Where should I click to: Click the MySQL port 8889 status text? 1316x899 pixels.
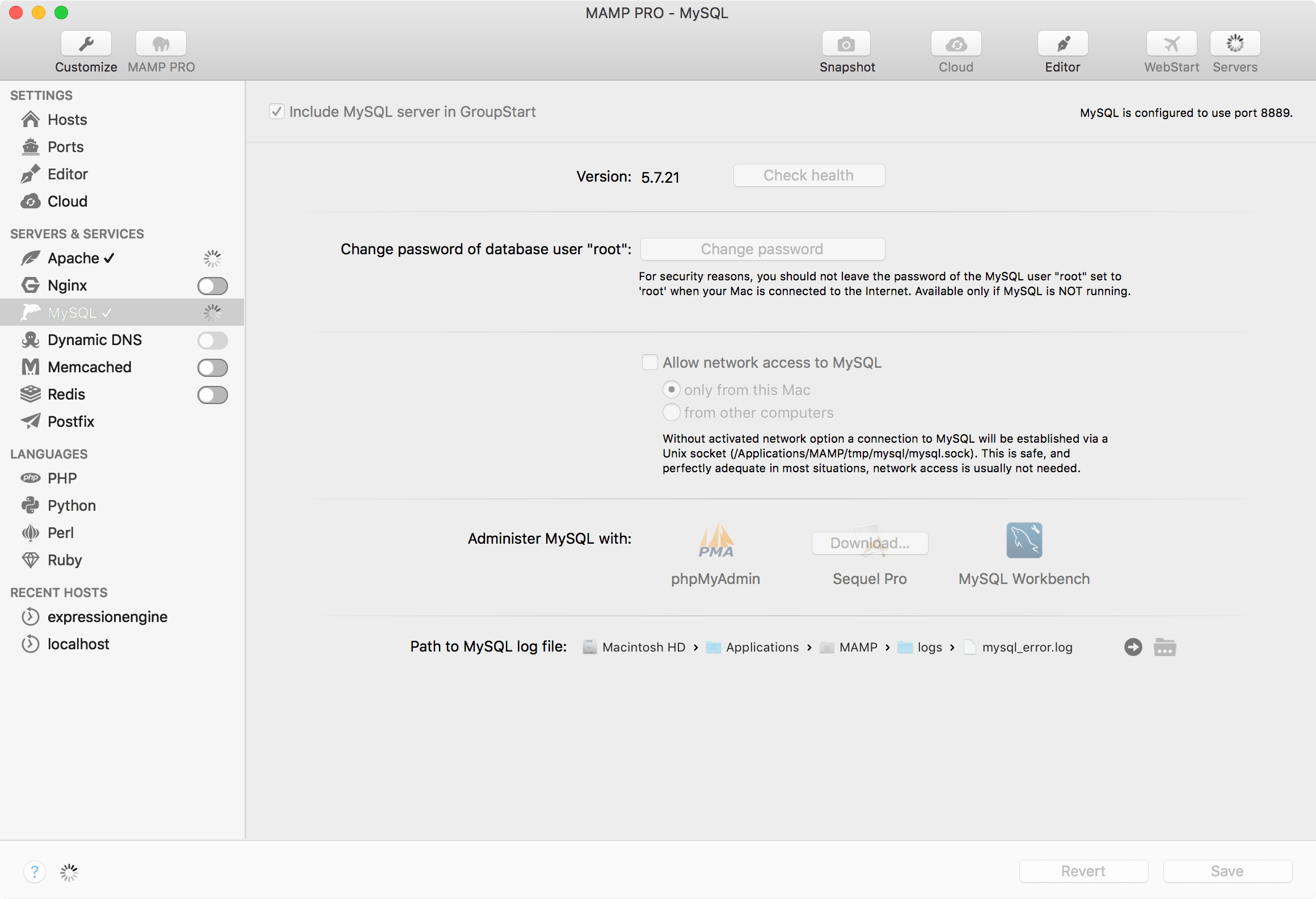(1186, 113)
